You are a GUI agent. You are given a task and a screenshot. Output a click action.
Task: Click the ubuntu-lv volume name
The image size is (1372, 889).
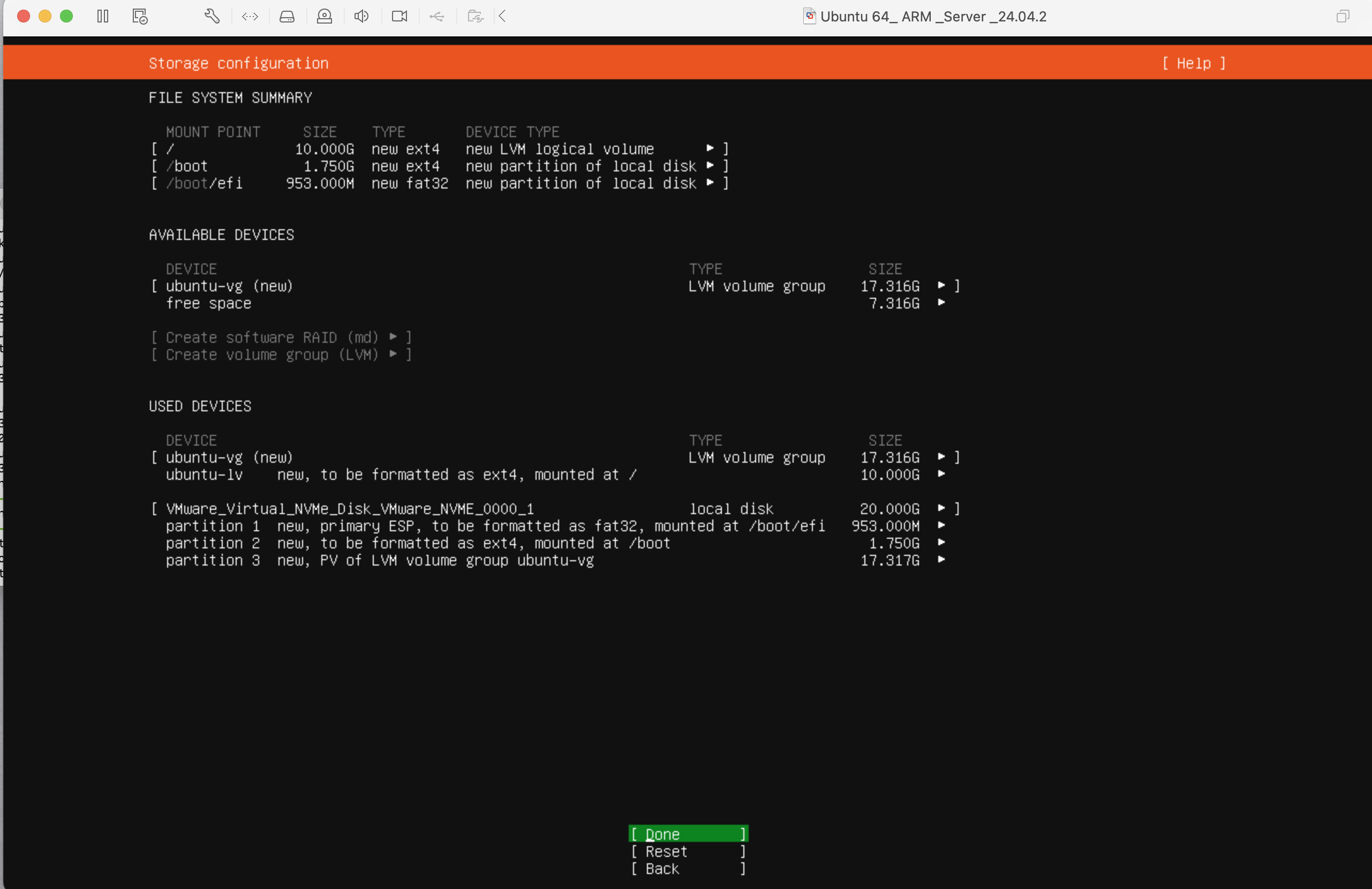[x=204, y=474]
